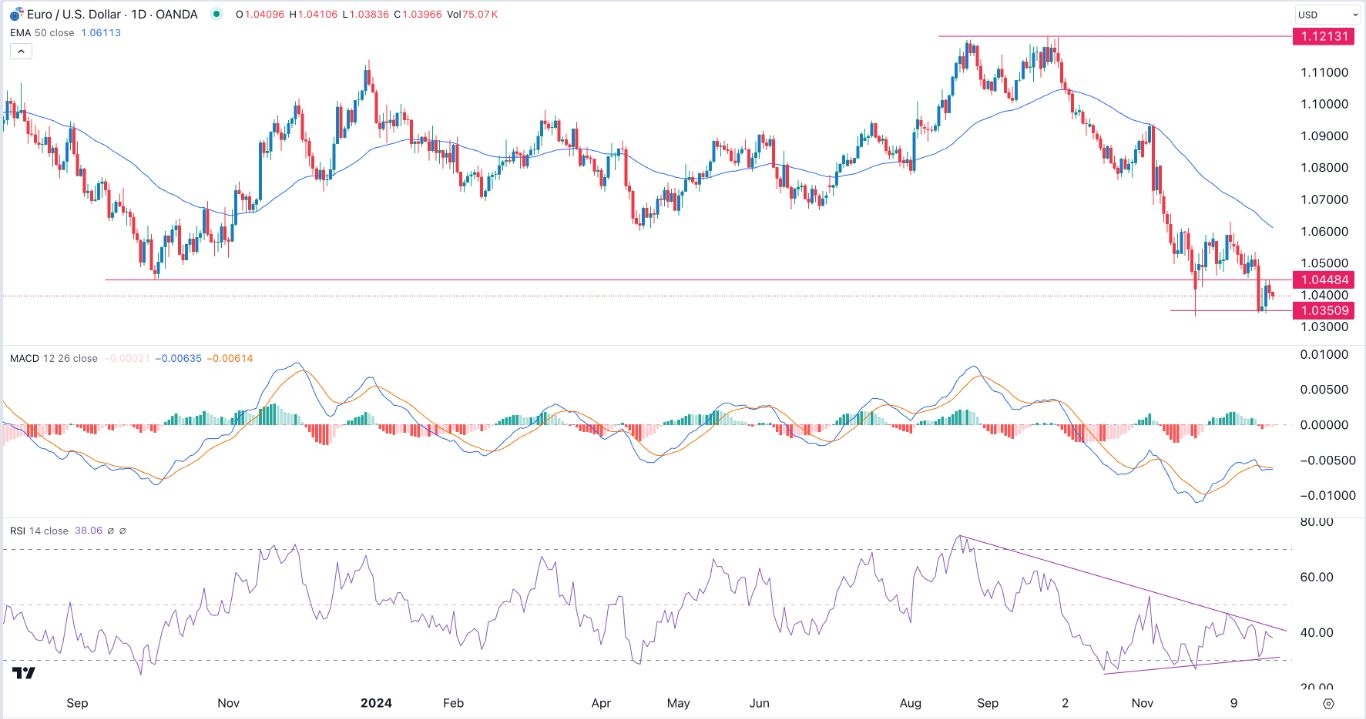
Task: Click the 1.12131 resistance price label
Action: point(1322,36)
